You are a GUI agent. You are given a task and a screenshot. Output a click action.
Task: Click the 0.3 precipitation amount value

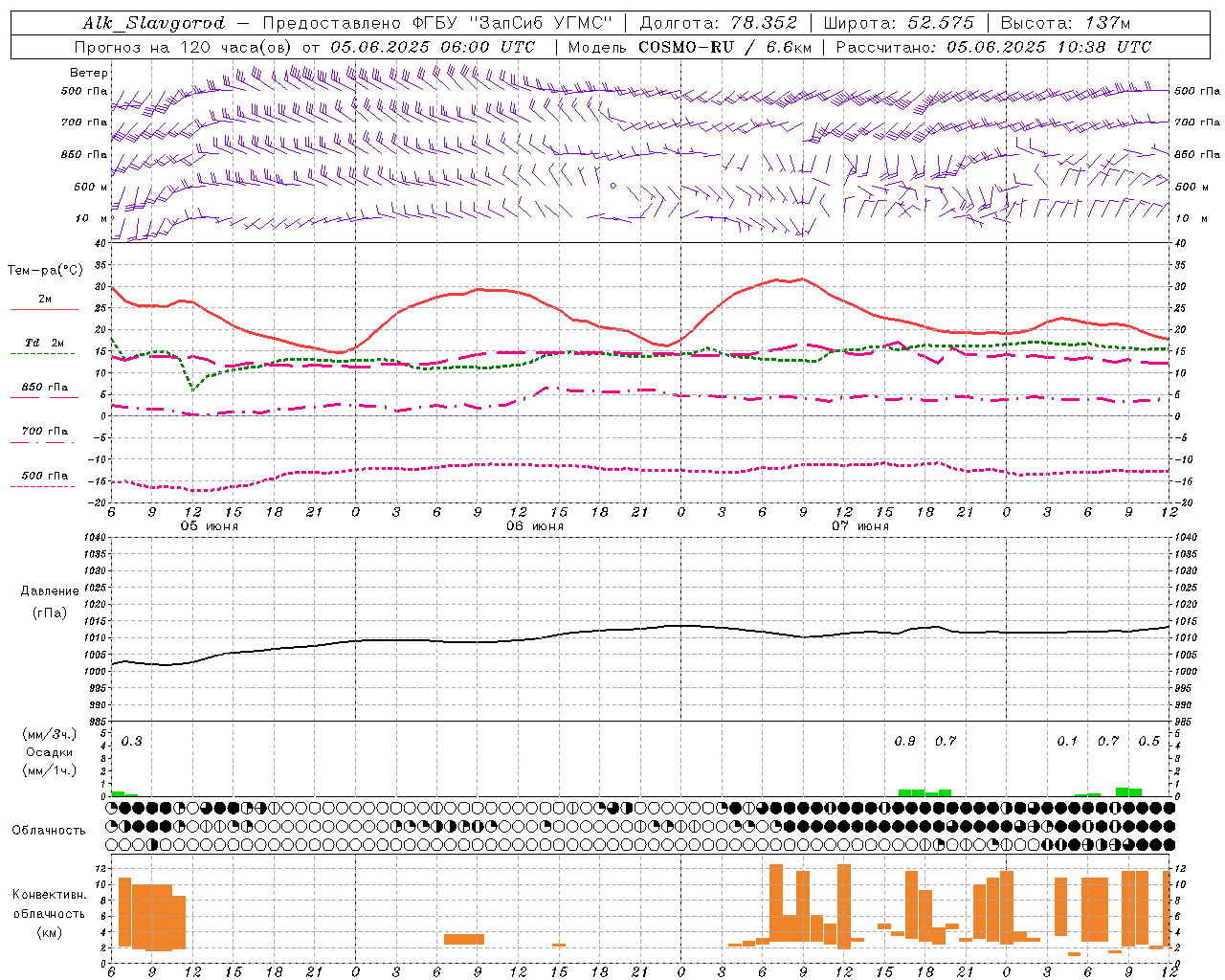click(131, 741)
